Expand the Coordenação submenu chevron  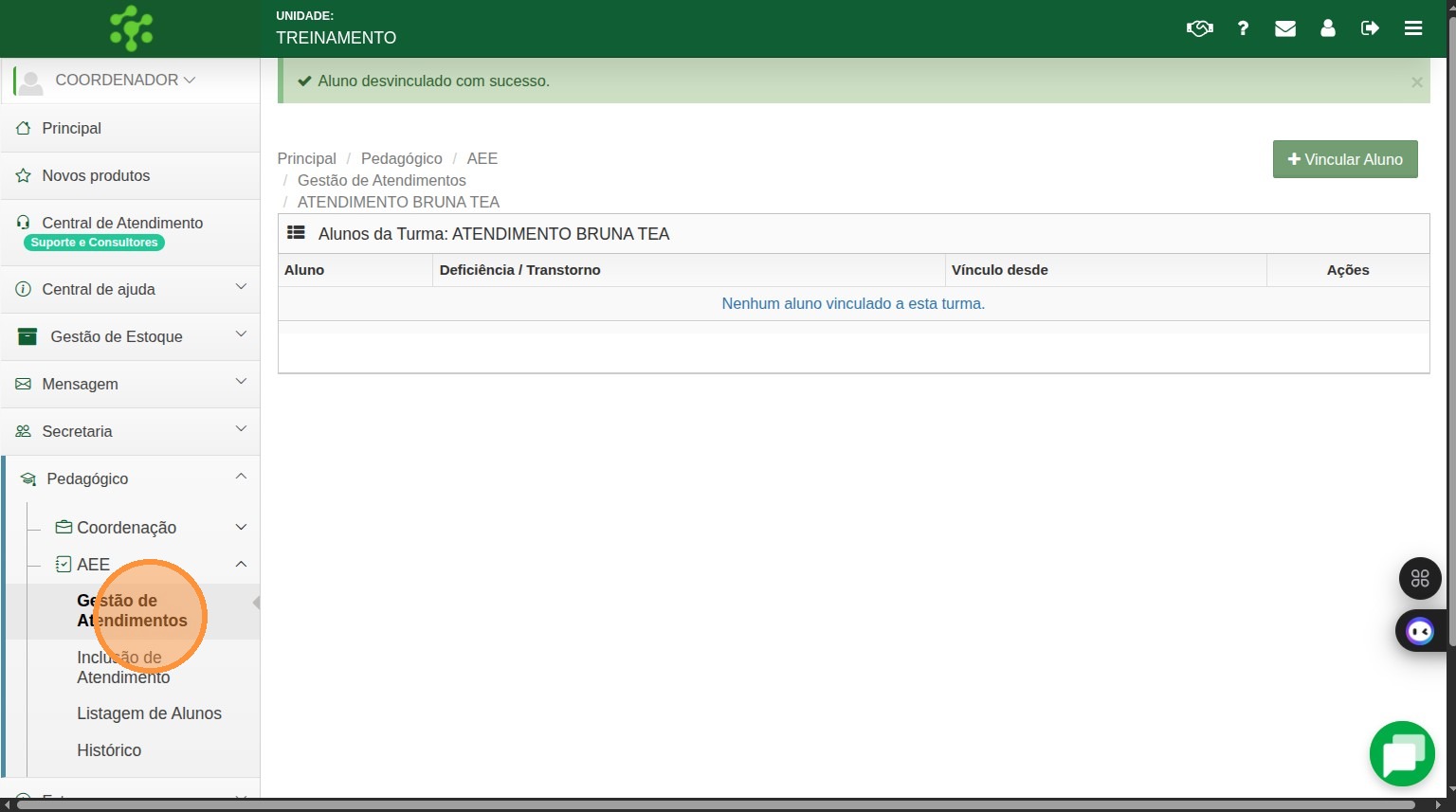(241, 527)
